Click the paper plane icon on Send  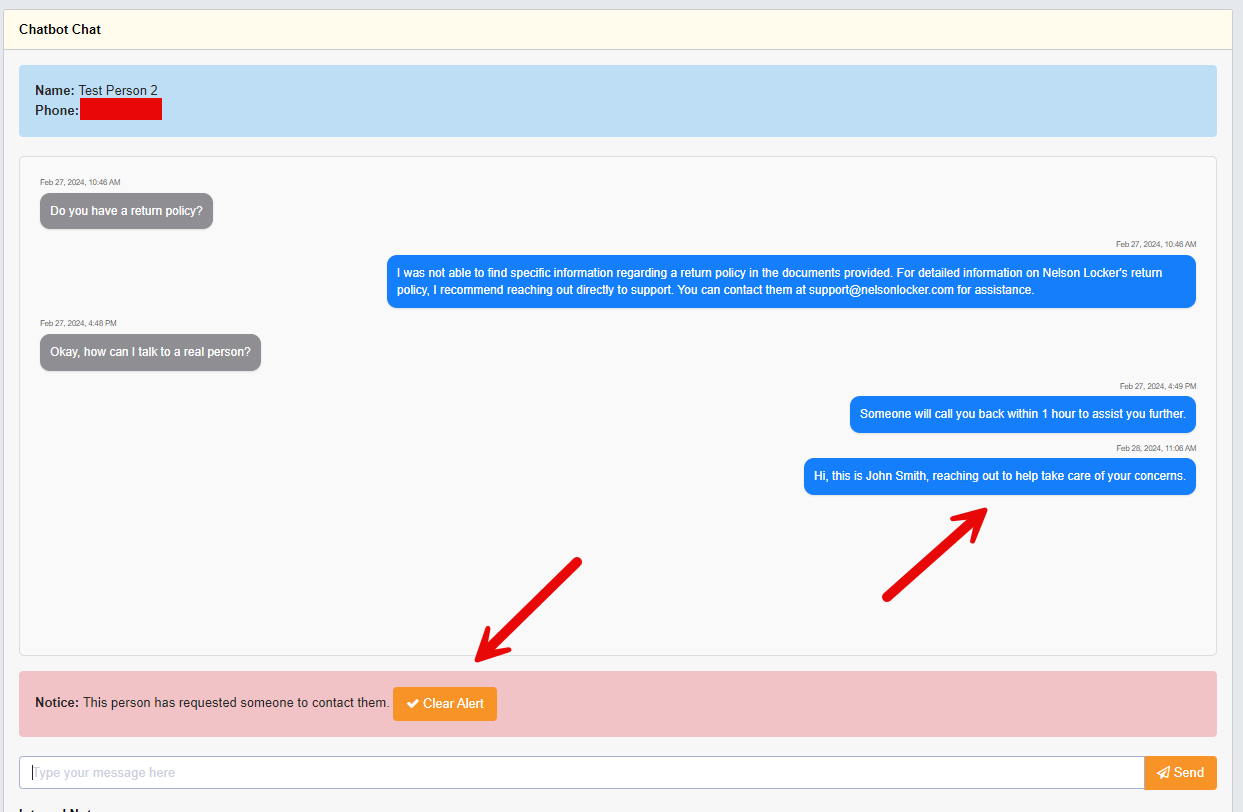click(x=1163, y=773)
